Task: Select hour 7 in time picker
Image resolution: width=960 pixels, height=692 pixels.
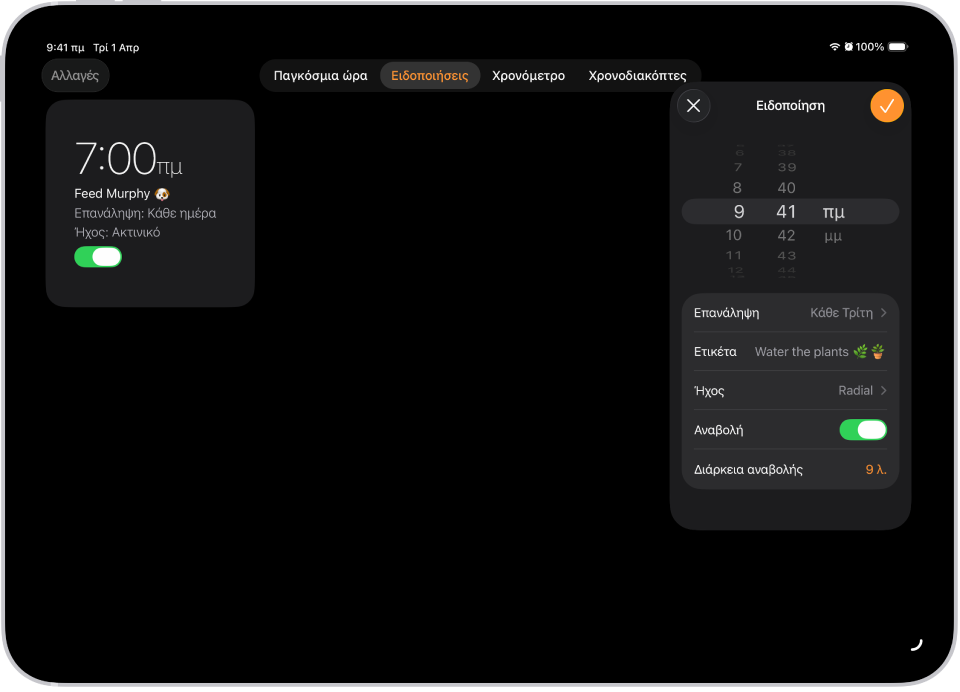Action: coord(738,168)
